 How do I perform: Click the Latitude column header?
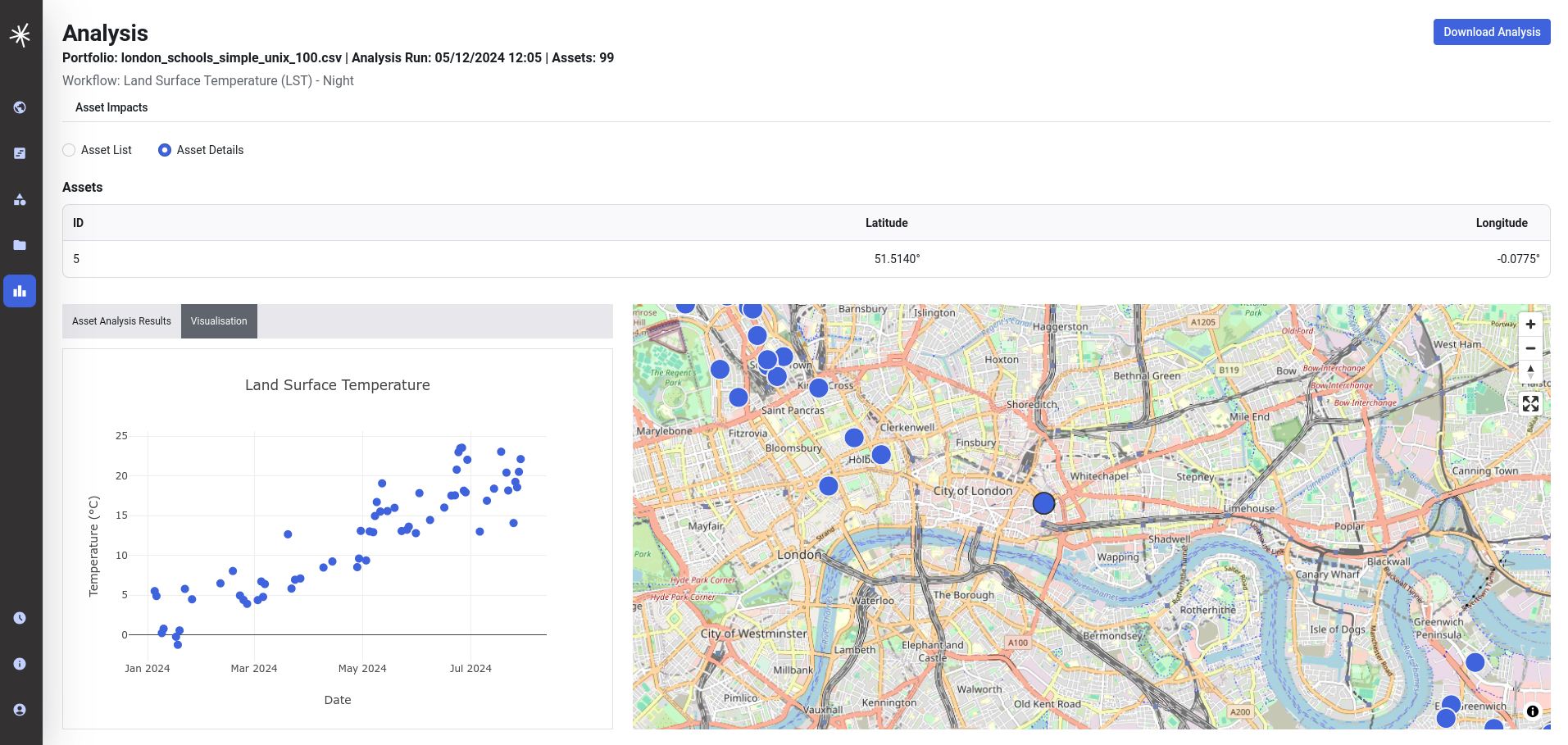click(886, 223)
